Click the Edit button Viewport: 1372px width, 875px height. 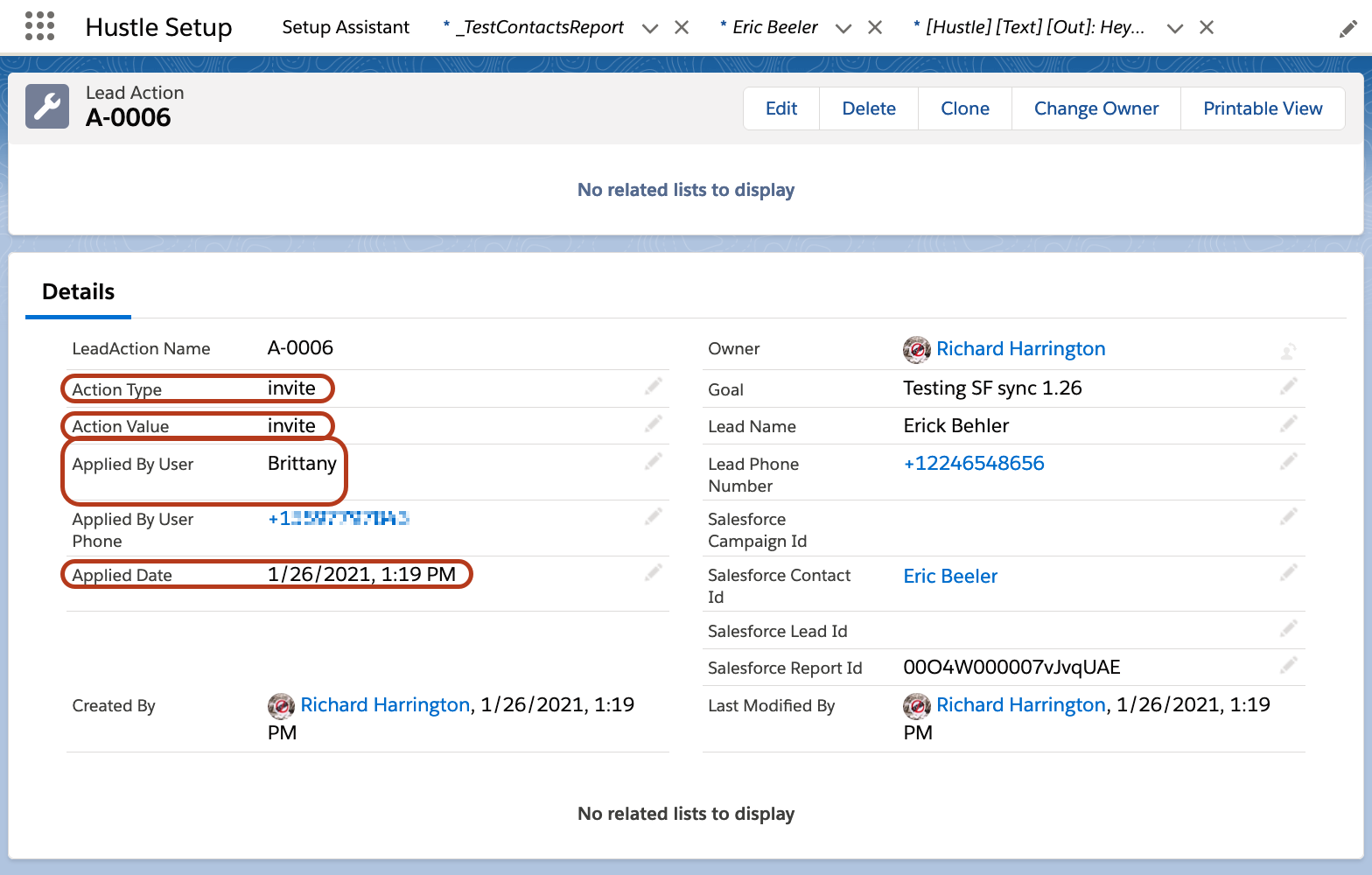[x=781, y=108]
